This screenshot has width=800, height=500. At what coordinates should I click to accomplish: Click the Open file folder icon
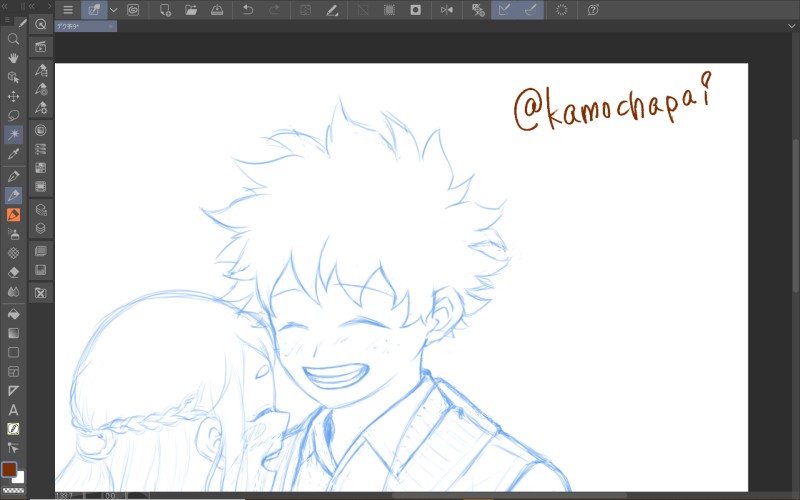191,10
